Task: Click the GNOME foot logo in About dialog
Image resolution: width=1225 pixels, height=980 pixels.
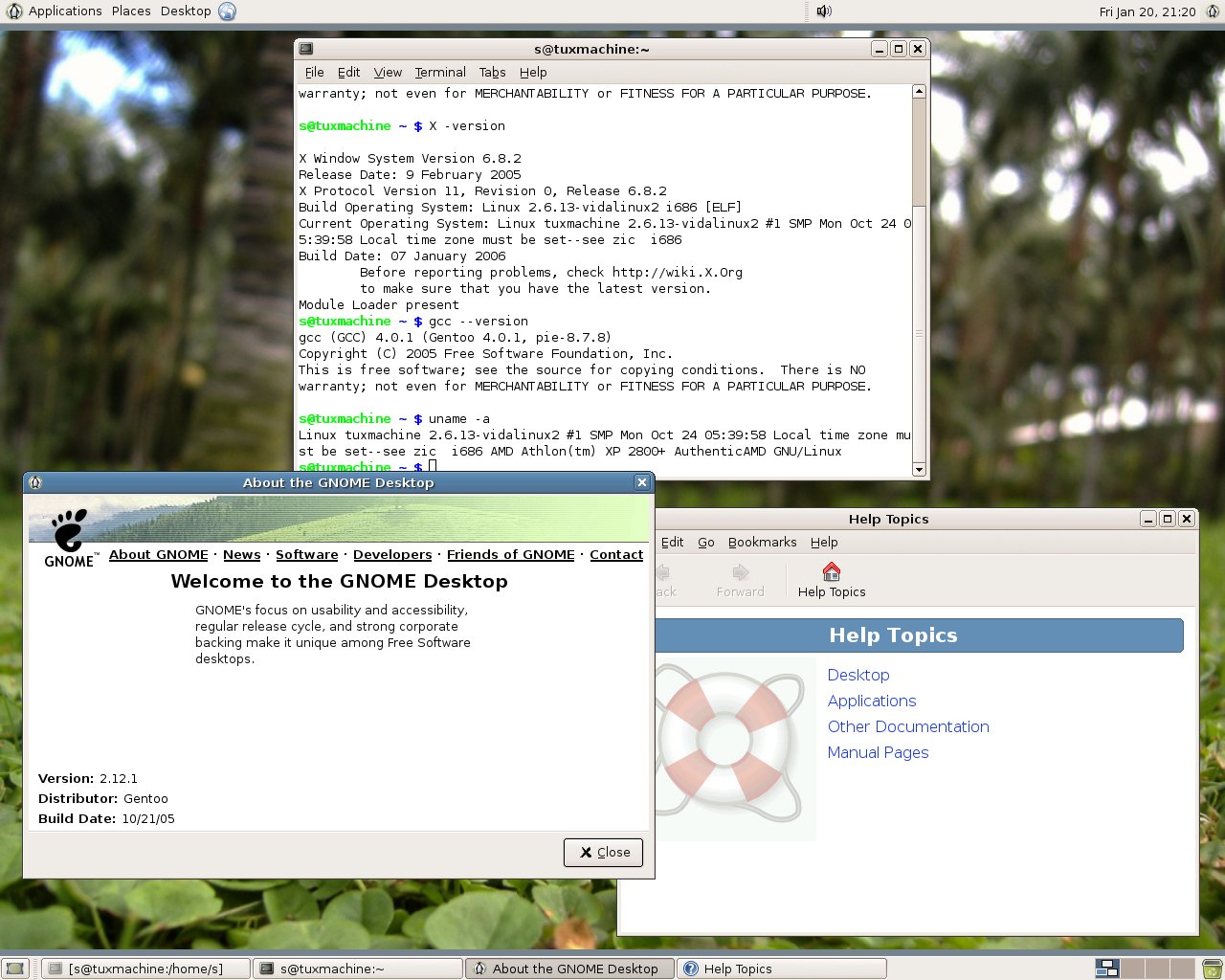Action: 70,538
